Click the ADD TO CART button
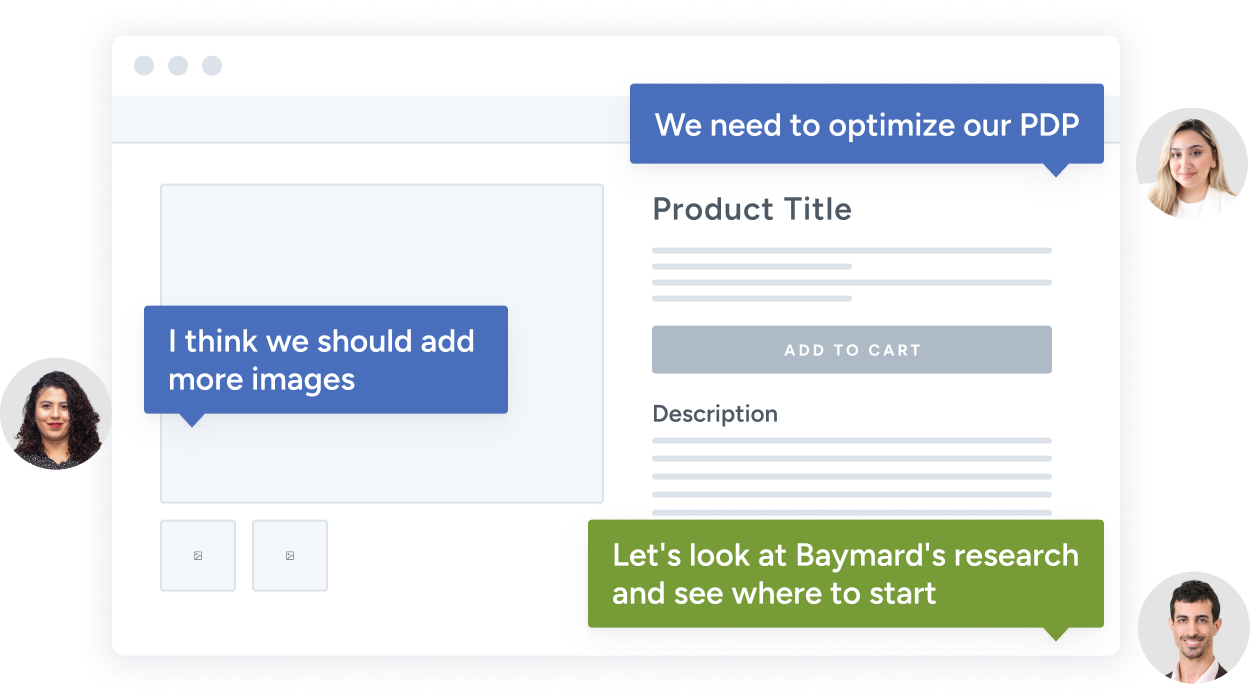 [851, 350]
